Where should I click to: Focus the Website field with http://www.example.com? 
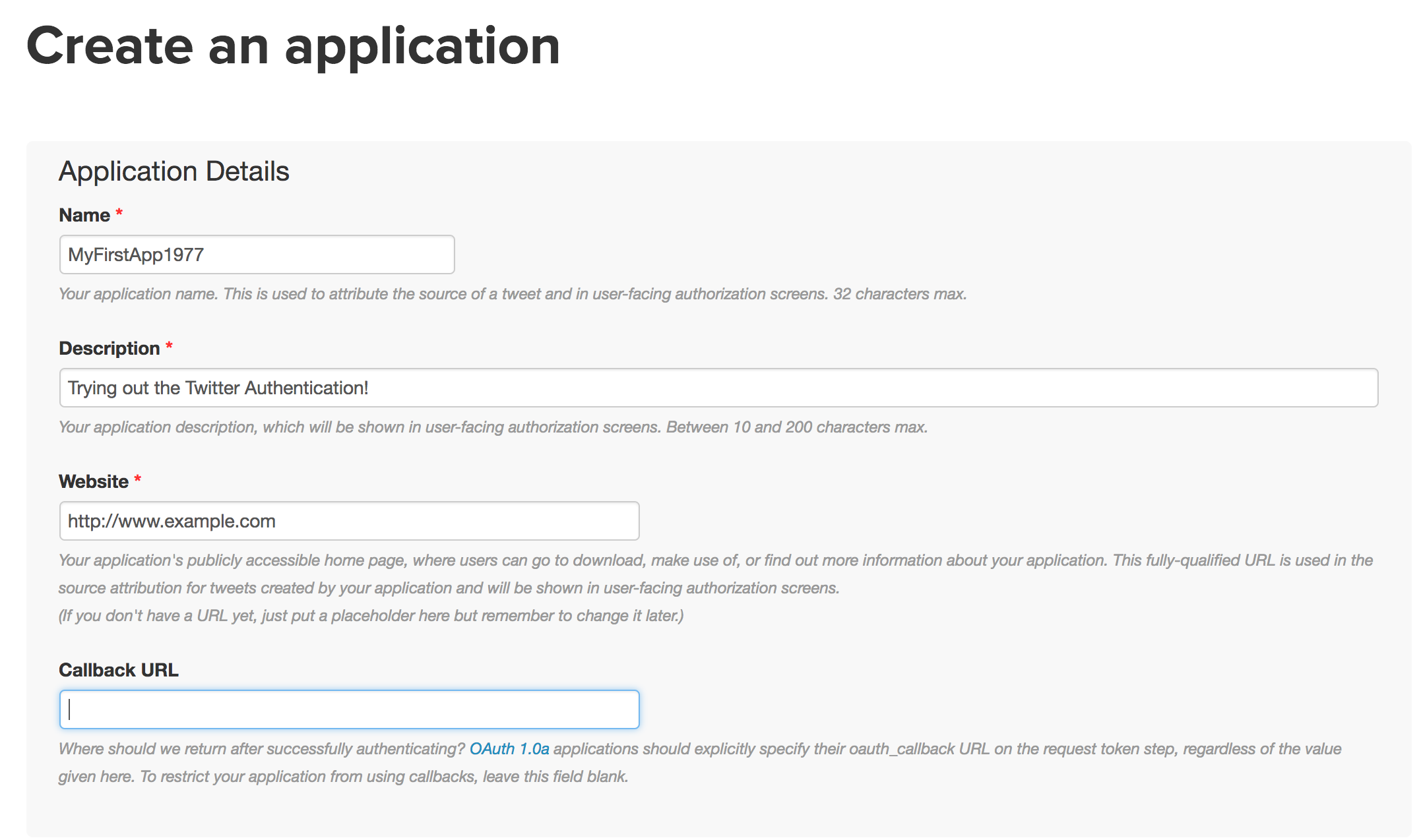click(x=349, y=521)
